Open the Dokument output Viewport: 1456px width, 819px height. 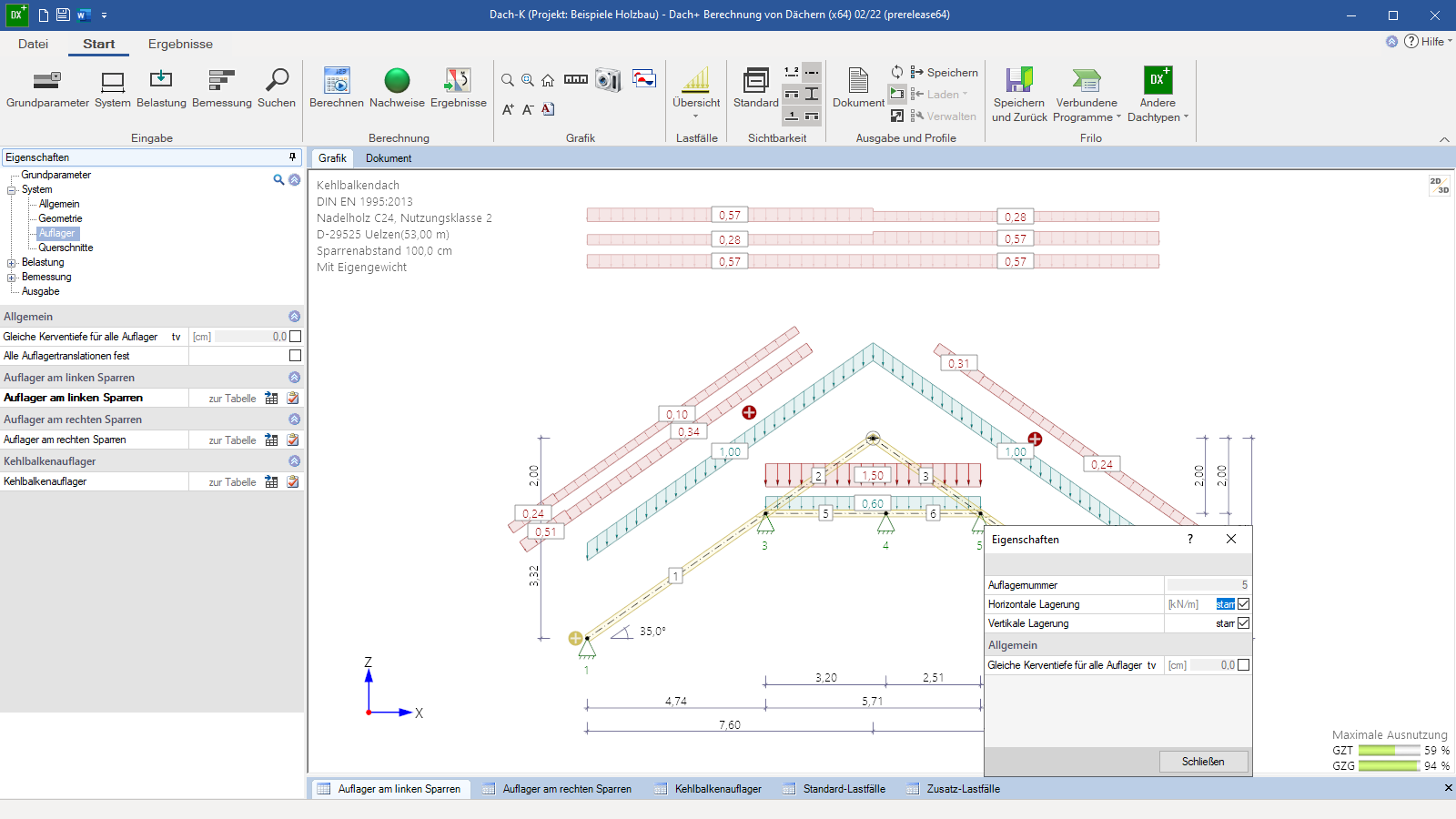(858, 88)
